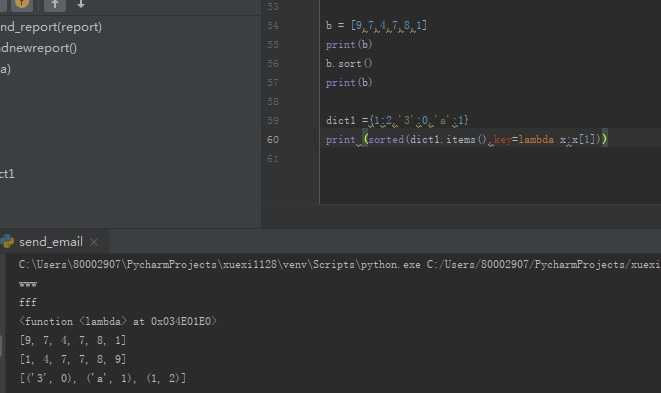Click line number 54 in the gutter
The height and width of the screenshot is (393, 661).
273,26
